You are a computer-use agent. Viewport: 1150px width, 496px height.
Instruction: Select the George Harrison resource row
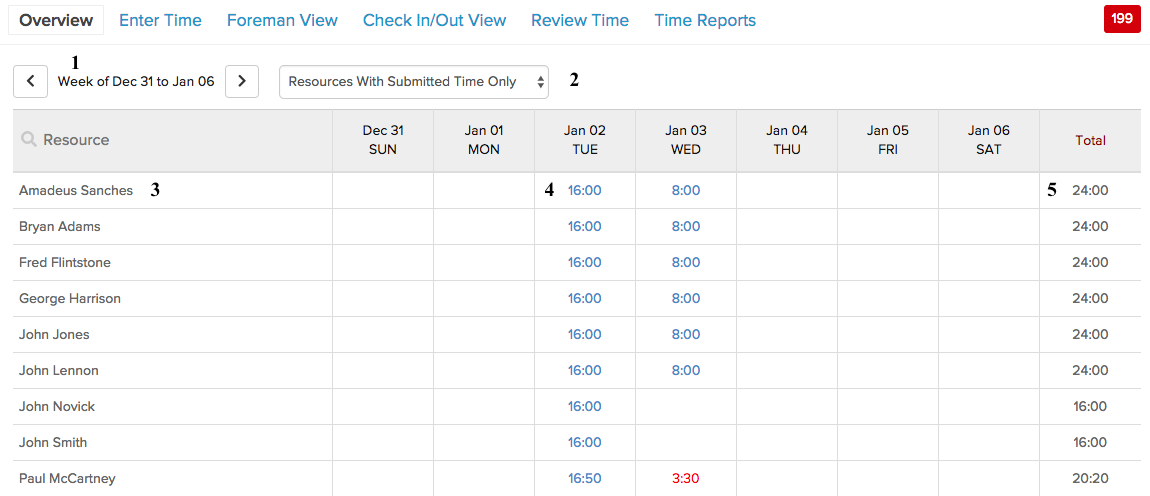(575, 299)
